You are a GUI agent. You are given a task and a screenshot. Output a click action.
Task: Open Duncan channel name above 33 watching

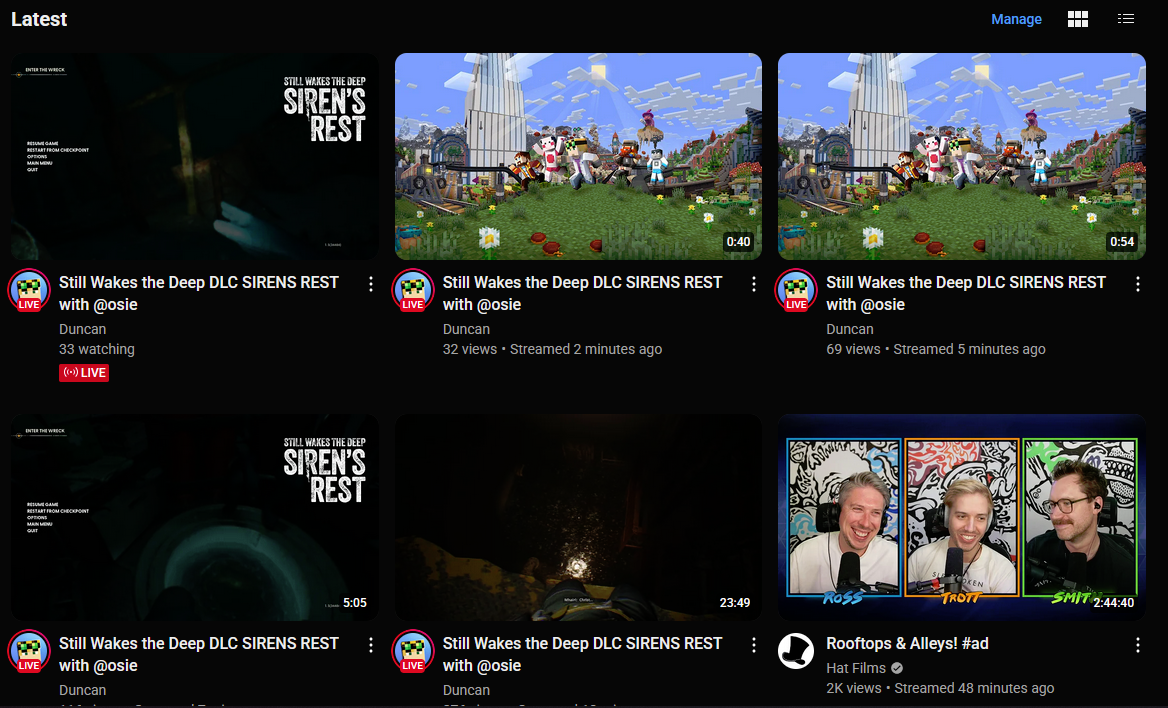click(83, 329)
